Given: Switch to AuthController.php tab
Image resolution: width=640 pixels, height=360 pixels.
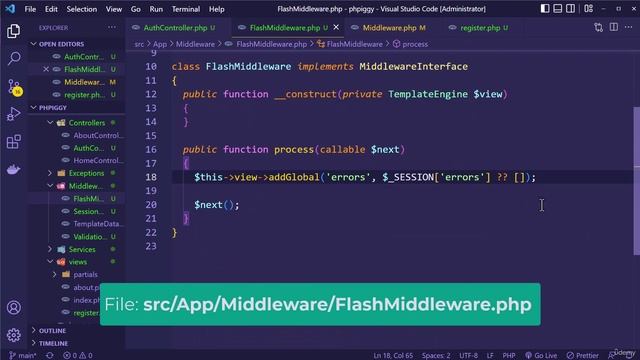Looking at the screenshot, I should tap(176, 28).
